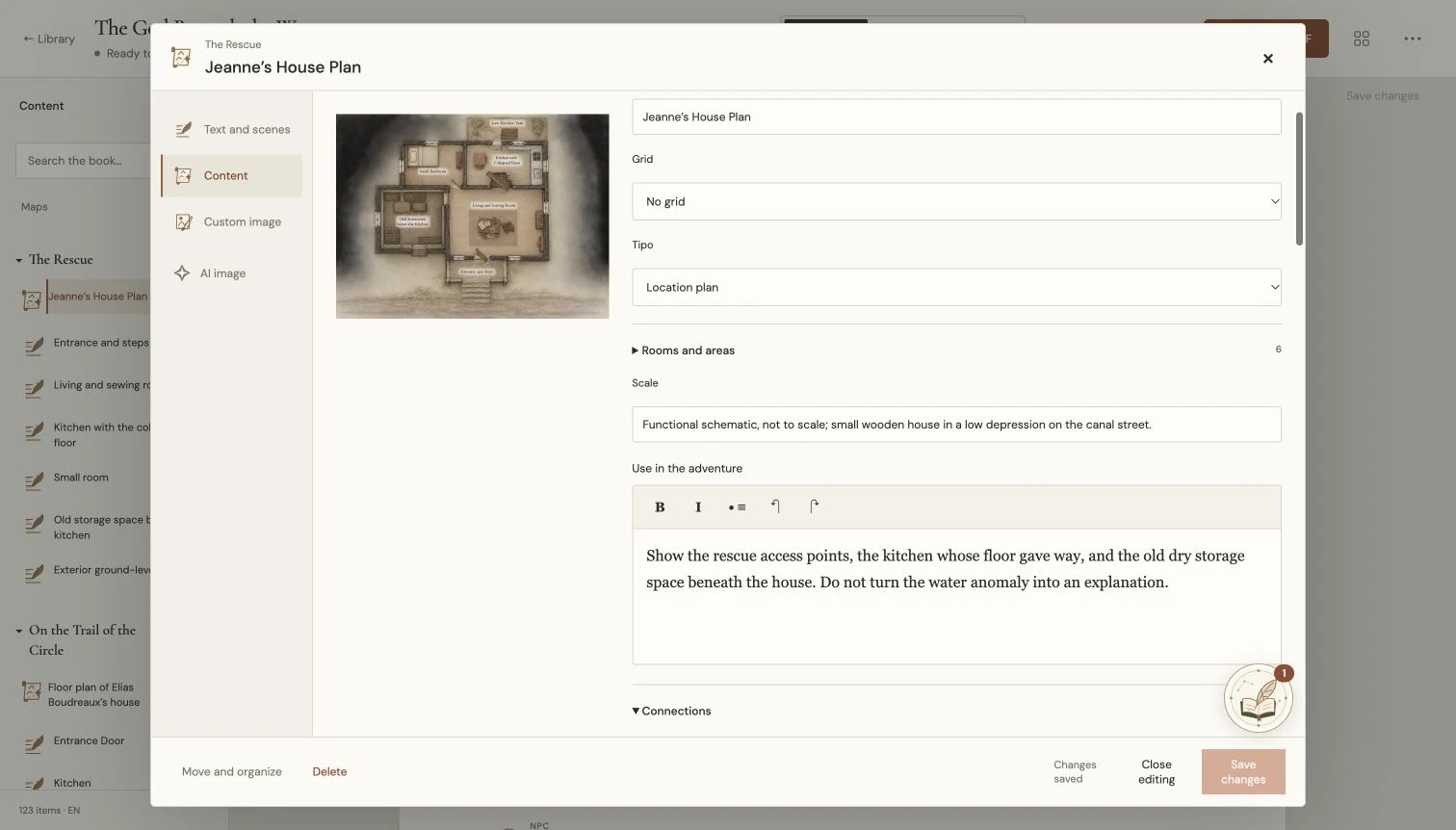Close the Jeanne's House Plan dialog
Viewport: 1456px width, 830px height.
point(1268,59)
